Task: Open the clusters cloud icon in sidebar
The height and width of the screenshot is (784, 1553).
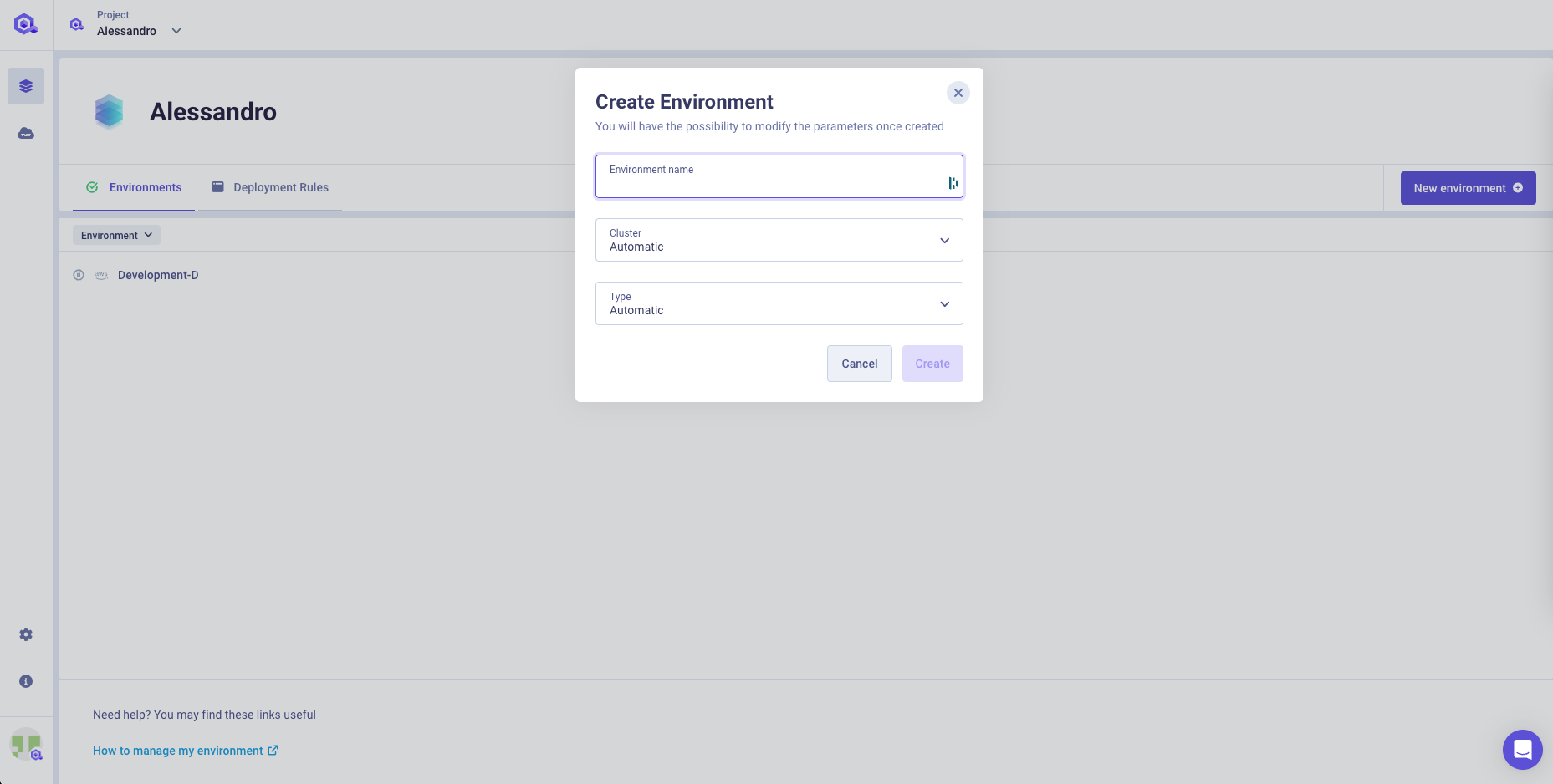Action: [x=26, y=133]
